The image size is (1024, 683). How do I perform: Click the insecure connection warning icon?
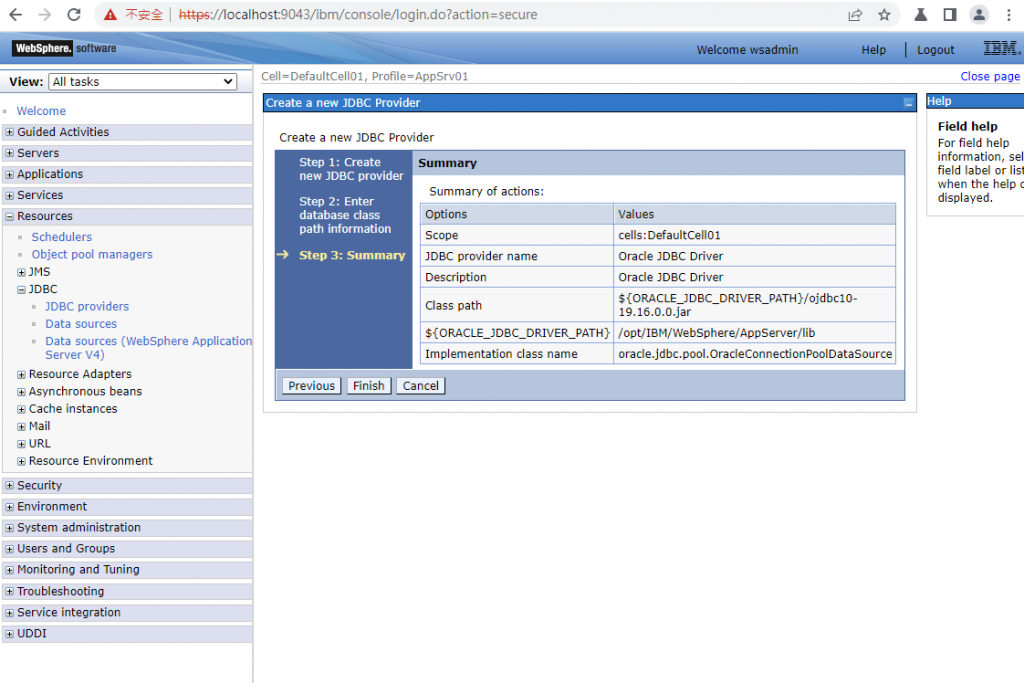[x=110, y=14]
